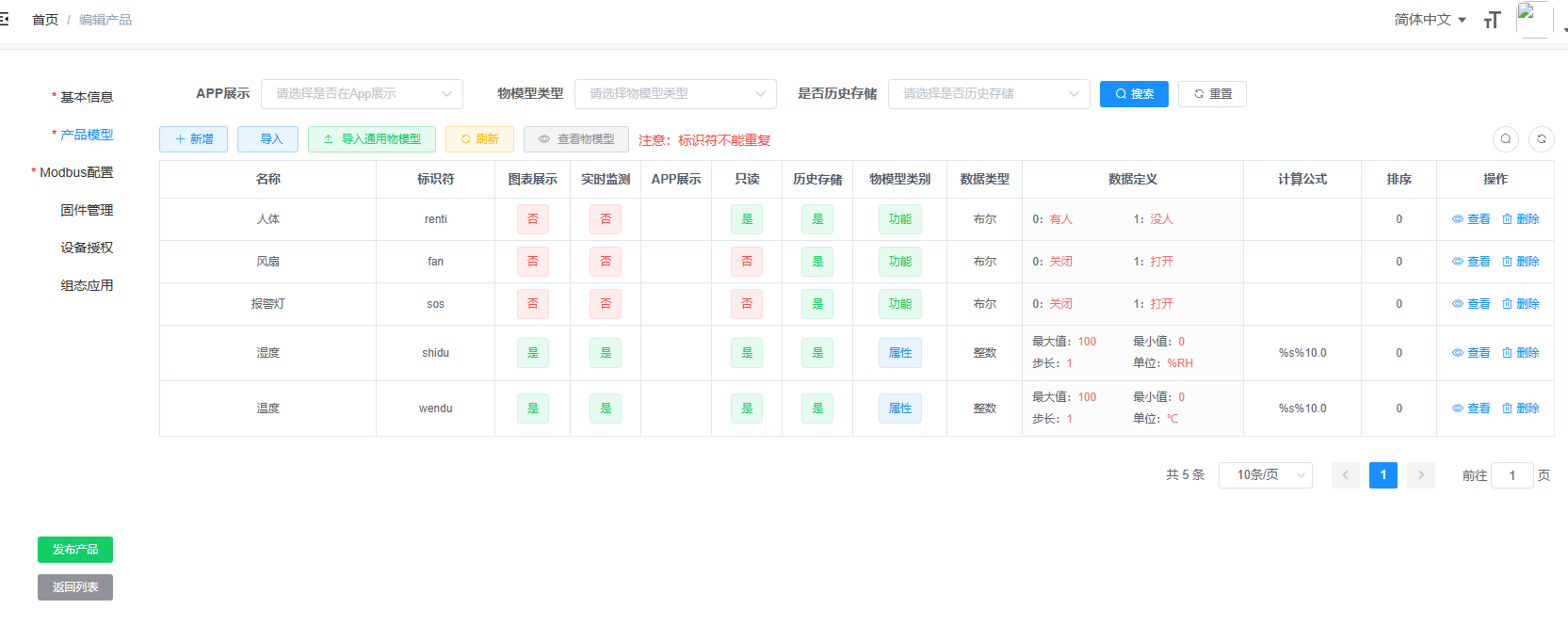Open the 固件管理 sidebar tab
The image size is (1568, 625).
pos(87,210)
